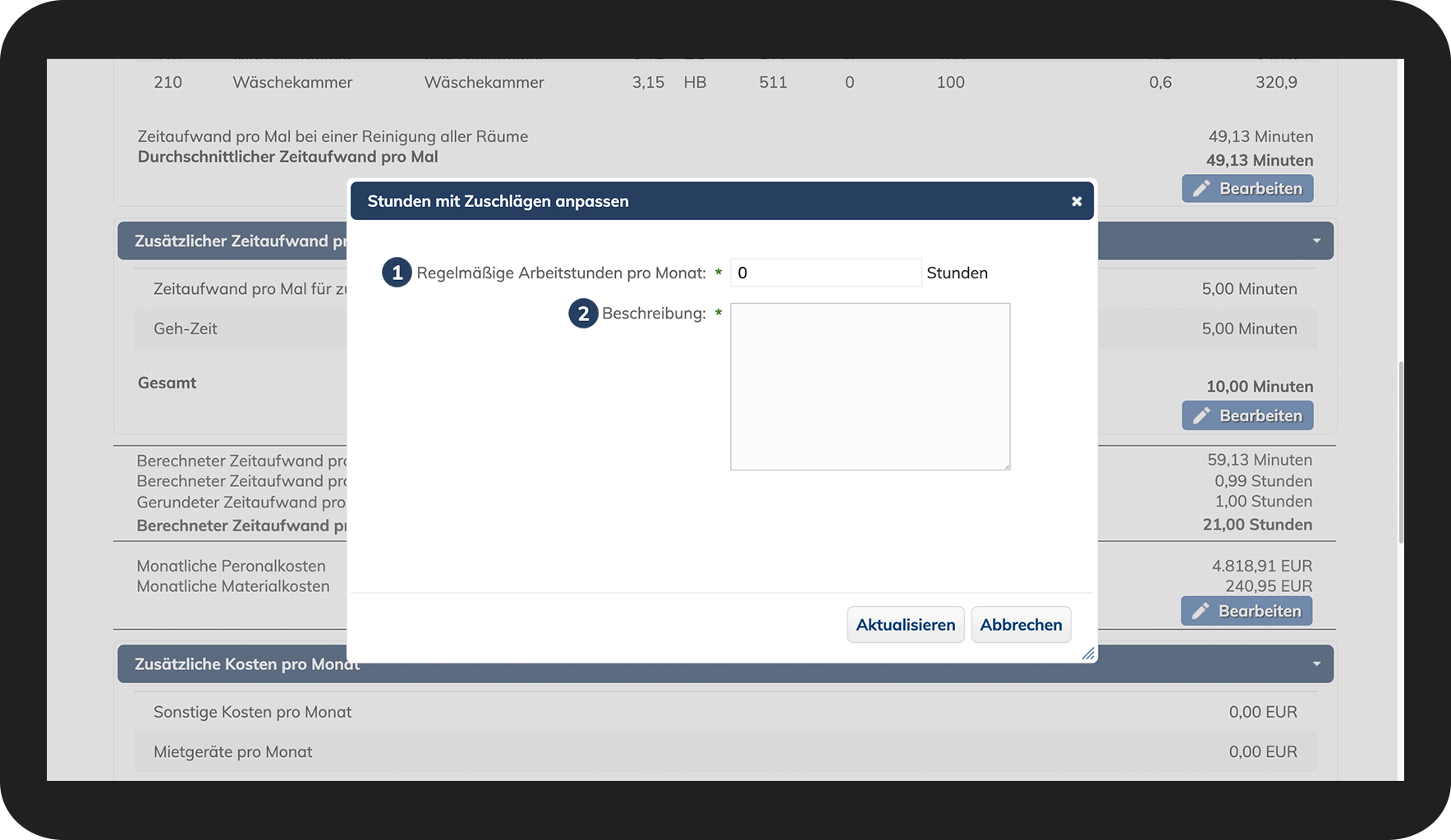
Task: Cancel the dialog with Abbrechen
Action: 1022,625
